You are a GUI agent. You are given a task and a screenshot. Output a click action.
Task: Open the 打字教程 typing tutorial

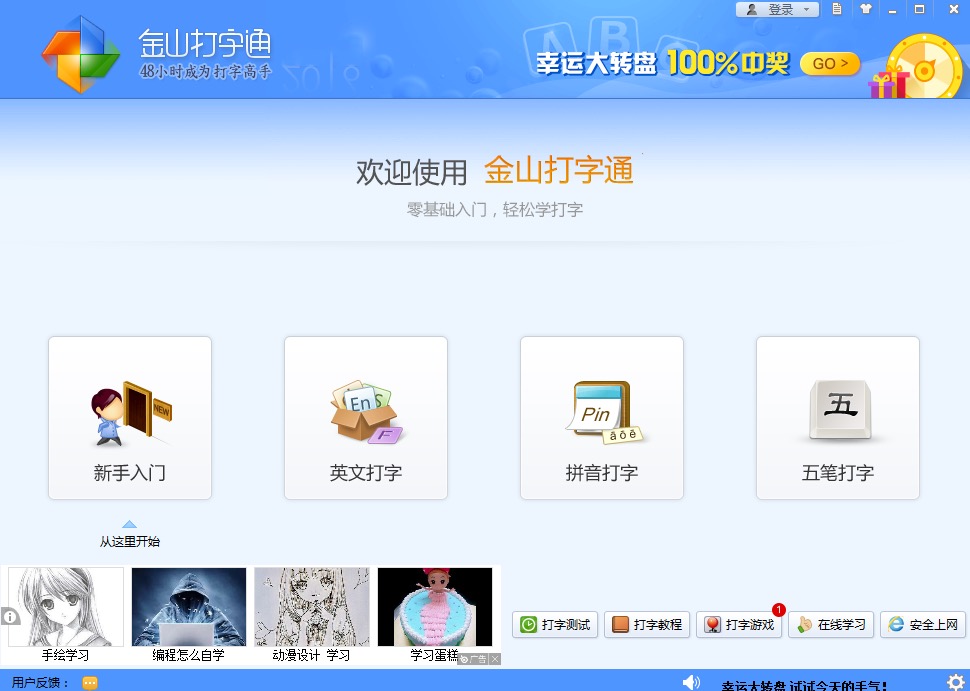pyautogui.click(x=647, y=624)
